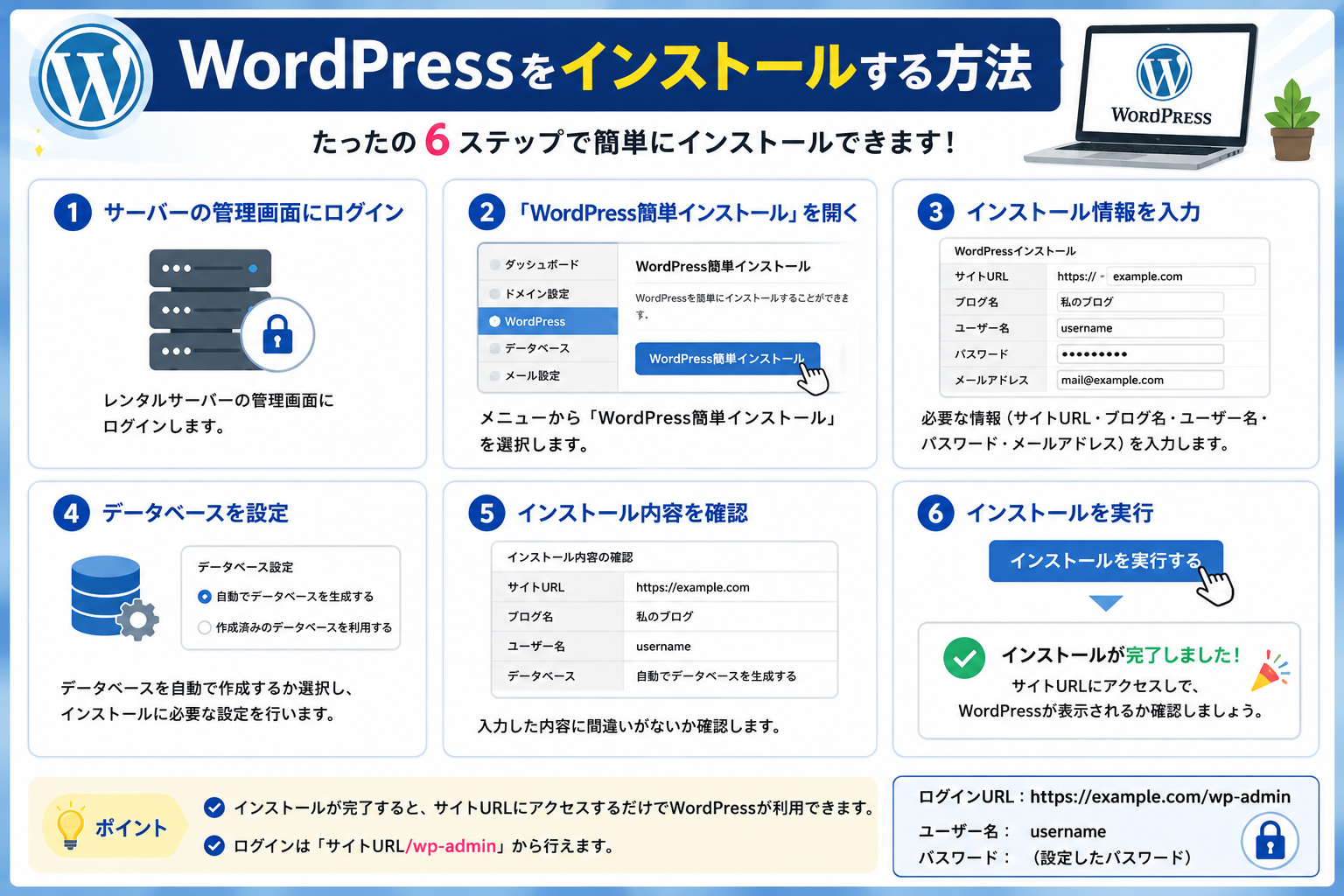
Task: Click the WordPress簡単インストール panel heading
Action: coord(723,266)
